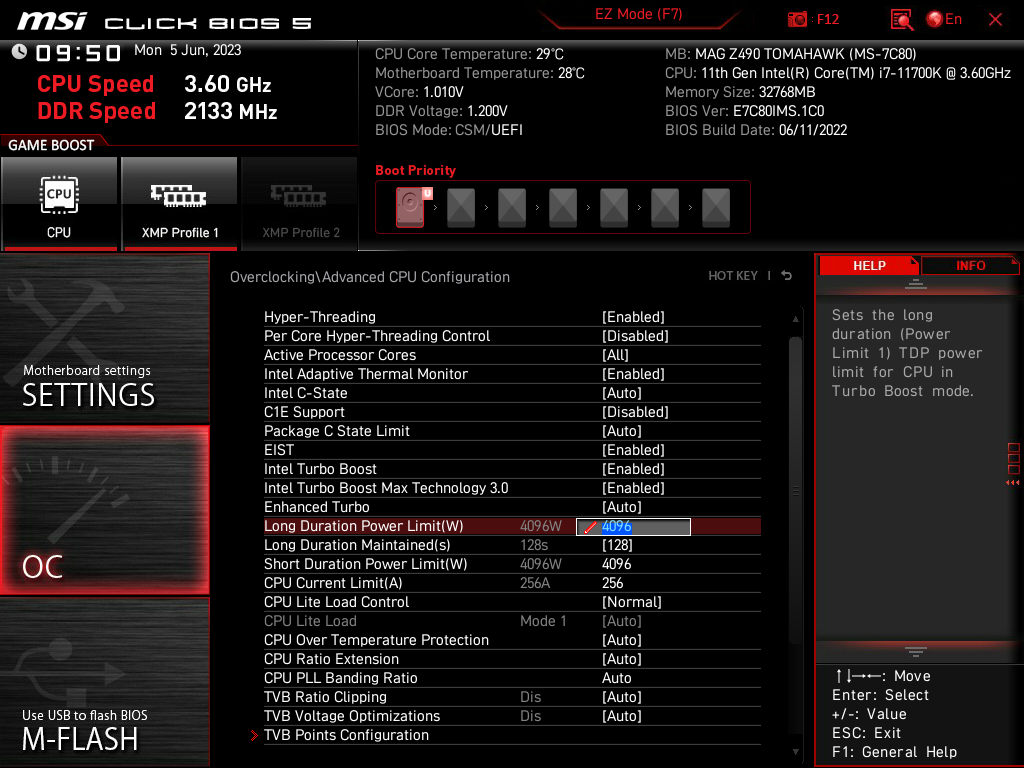1024x768 pixels.
Task: Open the HOT KEY list
Action: click(x=733, y=276)
